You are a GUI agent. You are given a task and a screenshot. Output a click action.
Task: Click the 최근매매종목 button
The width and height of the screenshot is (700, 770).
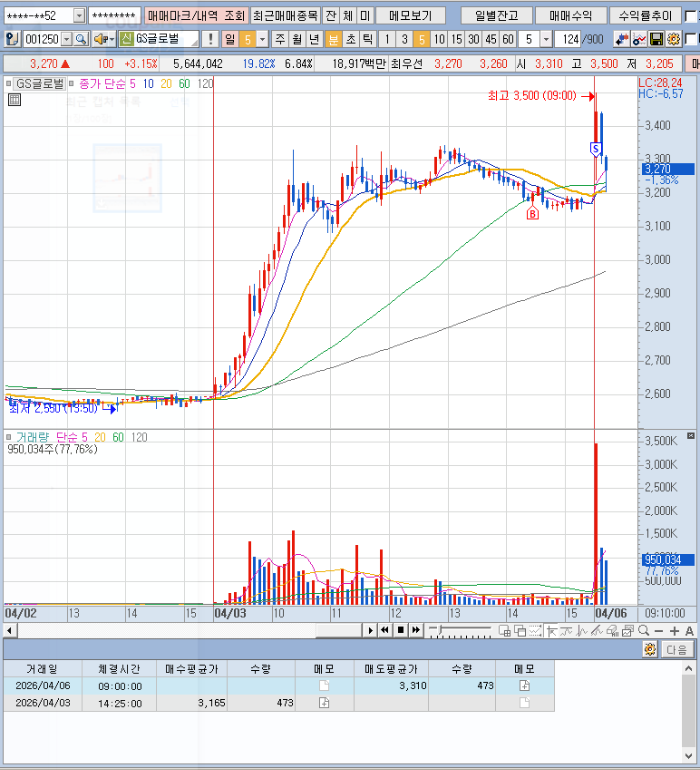tap(285, 16)
